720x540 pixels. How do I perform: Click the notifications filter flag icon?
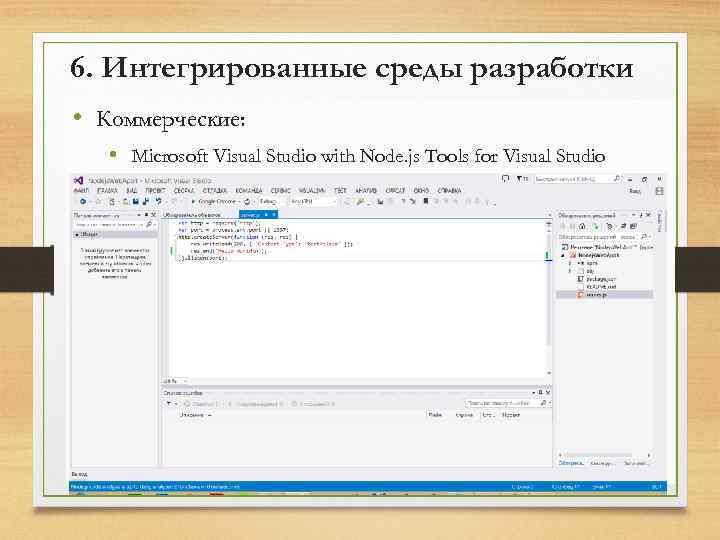click(x=521, y=179)
